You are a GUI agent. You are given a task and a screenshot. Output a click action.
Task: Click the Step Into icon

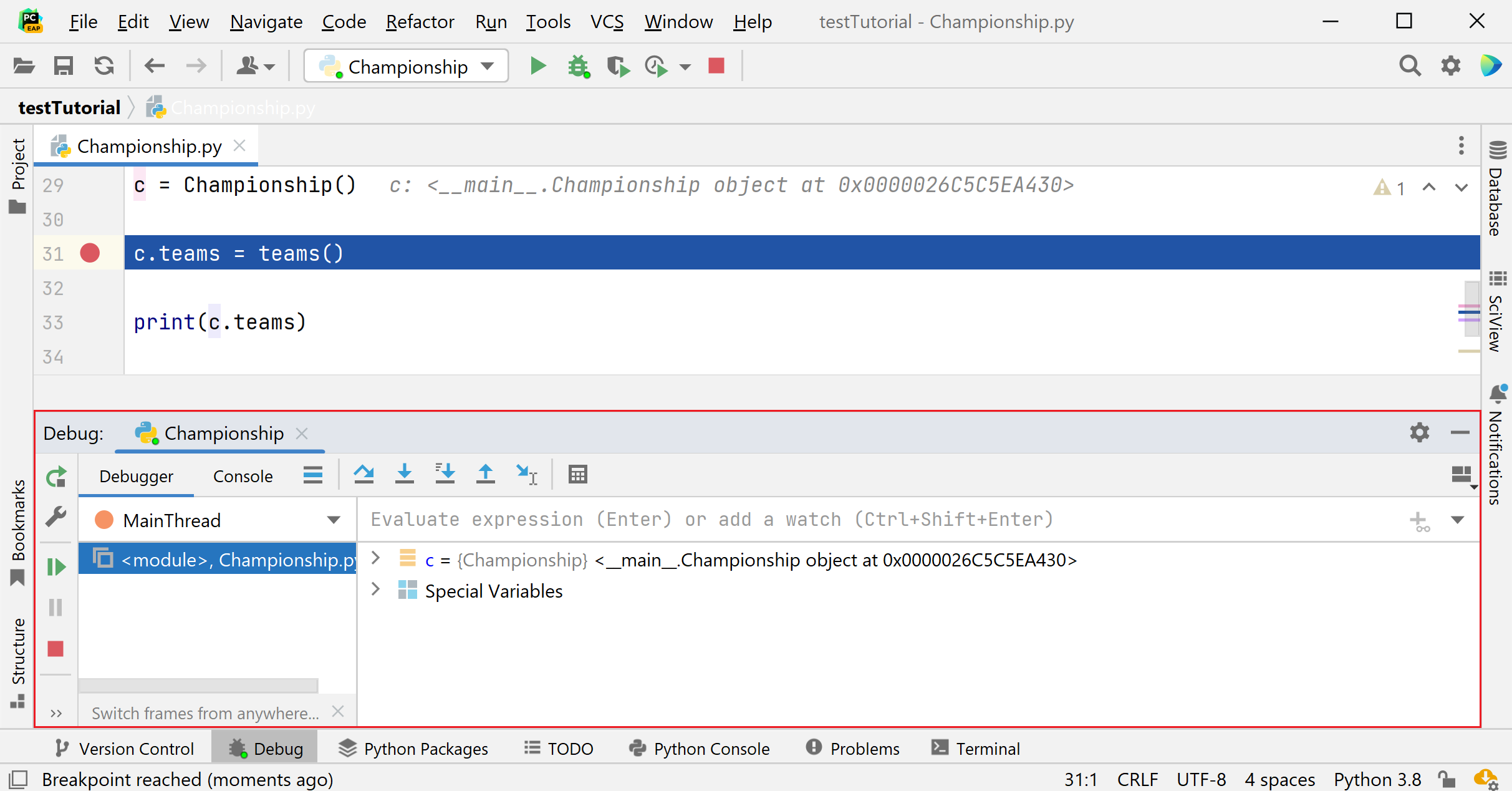point(405,475)
